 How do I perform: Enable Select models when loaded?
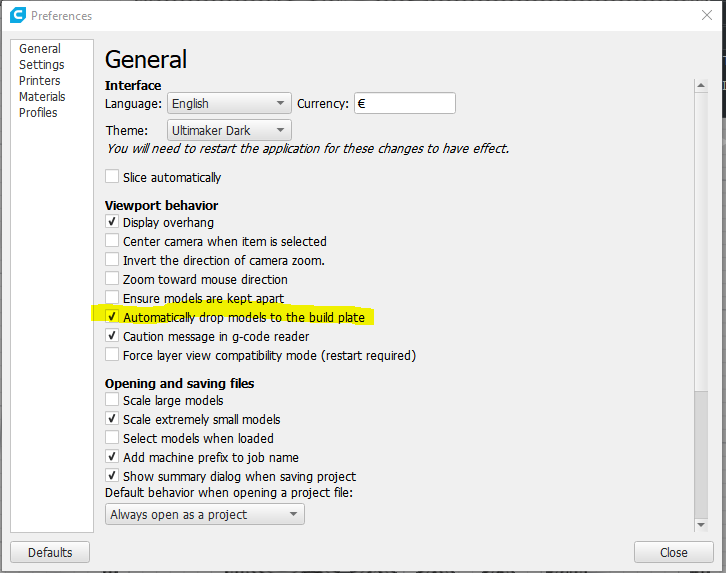(x=112, y=437)
